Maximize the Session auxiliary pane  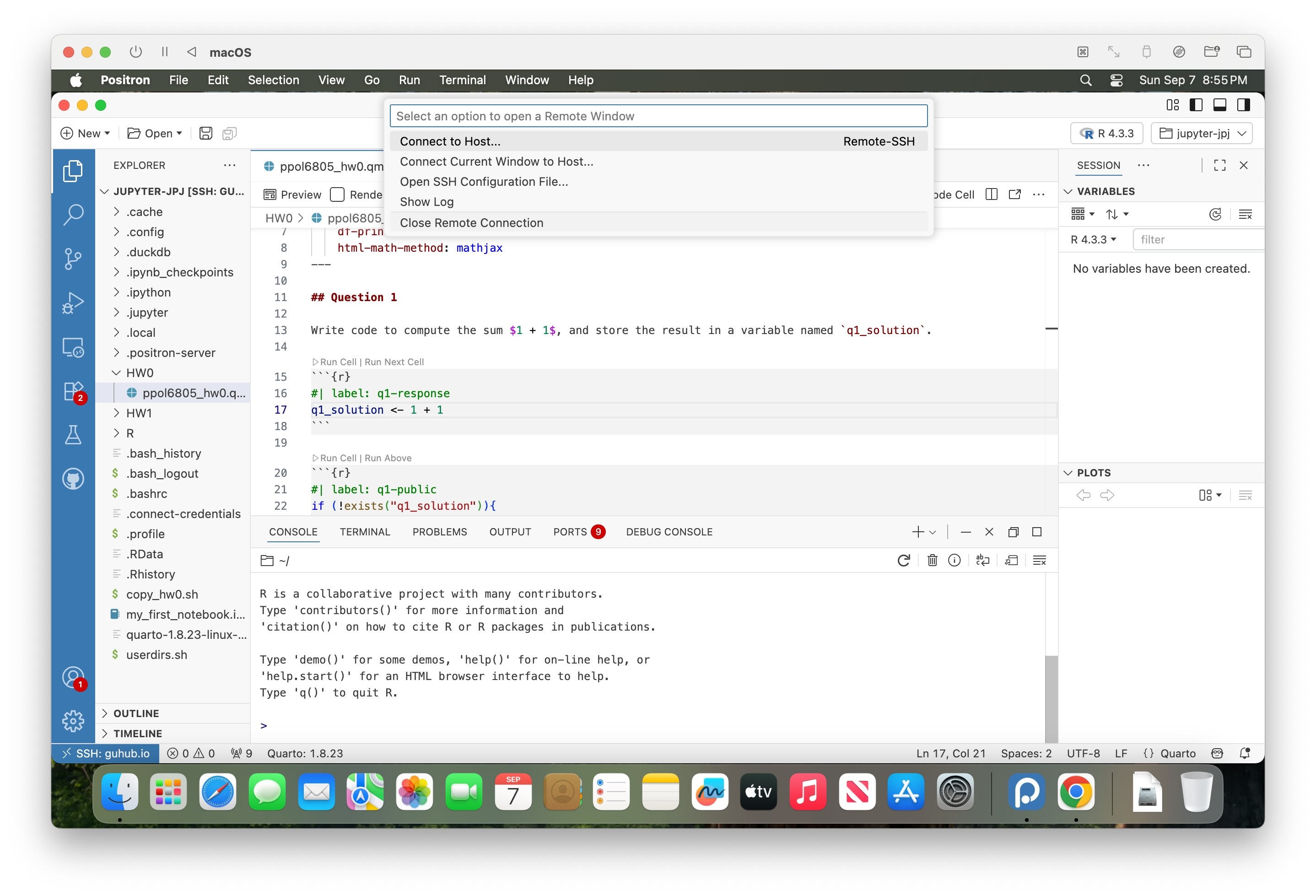click(x=1220, y=165)
